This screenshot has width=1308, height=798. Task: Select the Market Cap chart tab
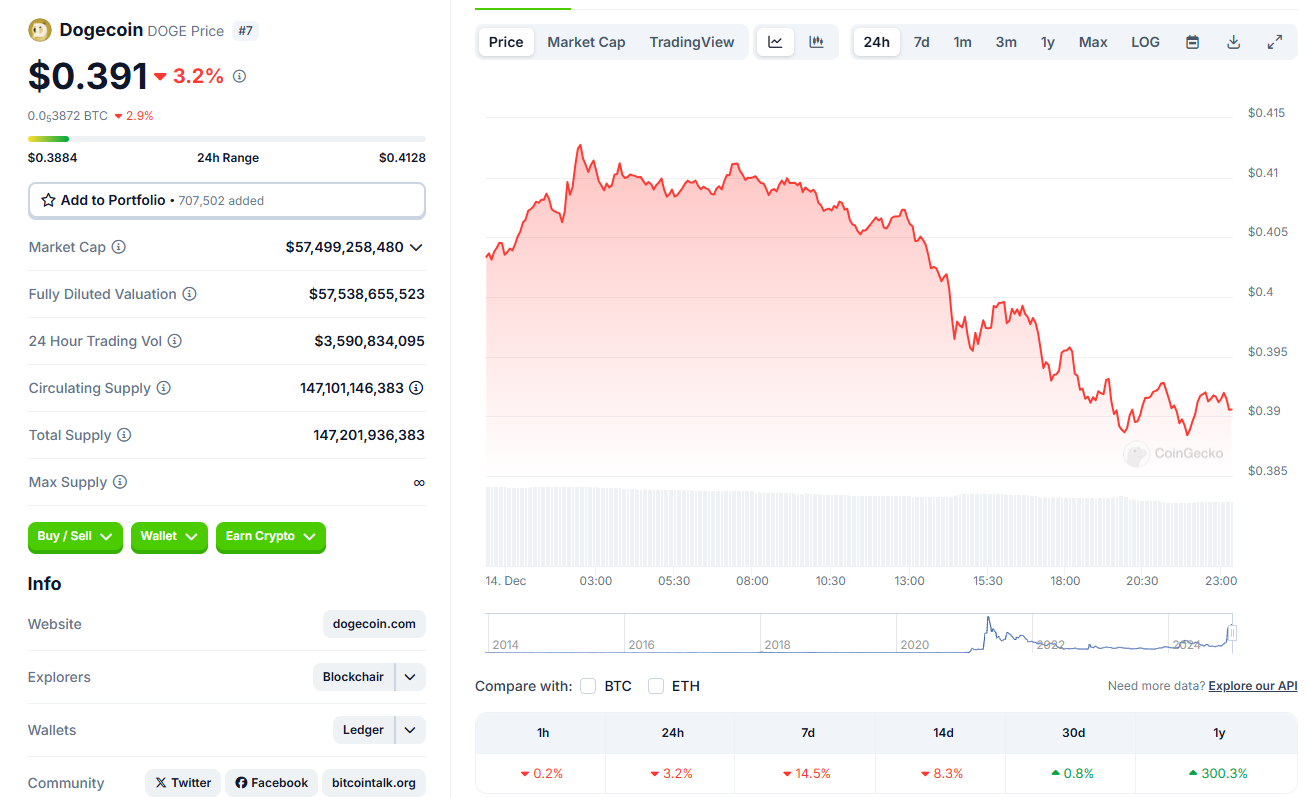(586, 42)
